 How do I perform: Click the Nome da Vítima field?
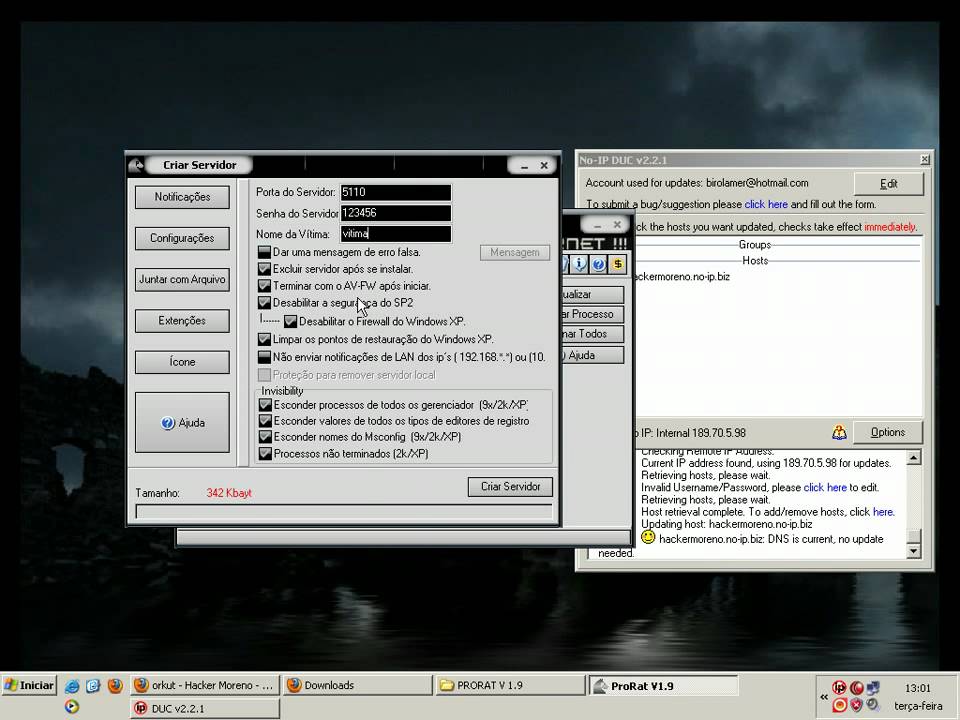click(x=396, y=234)
